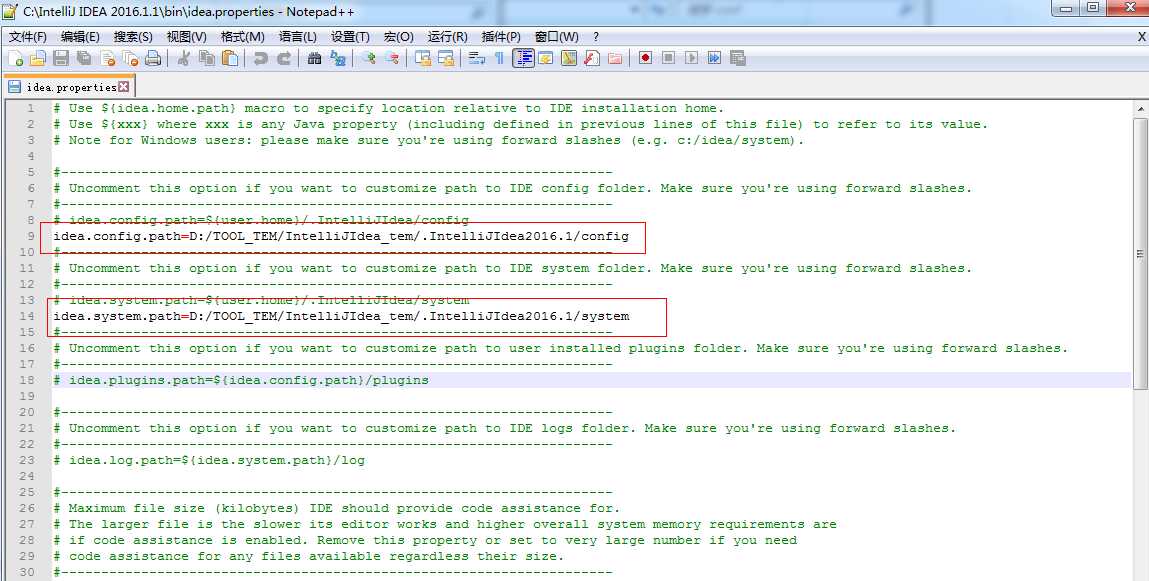Open the Replace dialog icon

click(338, 59)
